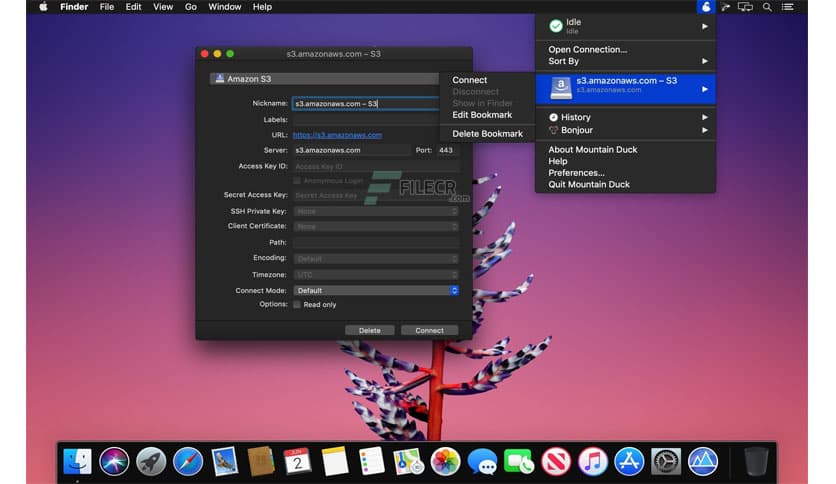836x484 pixels.
Task: Click into the Secret Access Key field
Action: [376, 196]
